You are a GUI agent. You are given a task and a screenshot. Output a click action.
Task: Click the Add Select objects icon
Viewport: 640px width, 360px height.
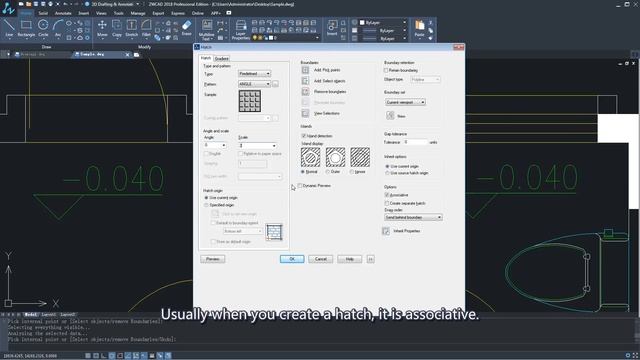pos(305,81)
